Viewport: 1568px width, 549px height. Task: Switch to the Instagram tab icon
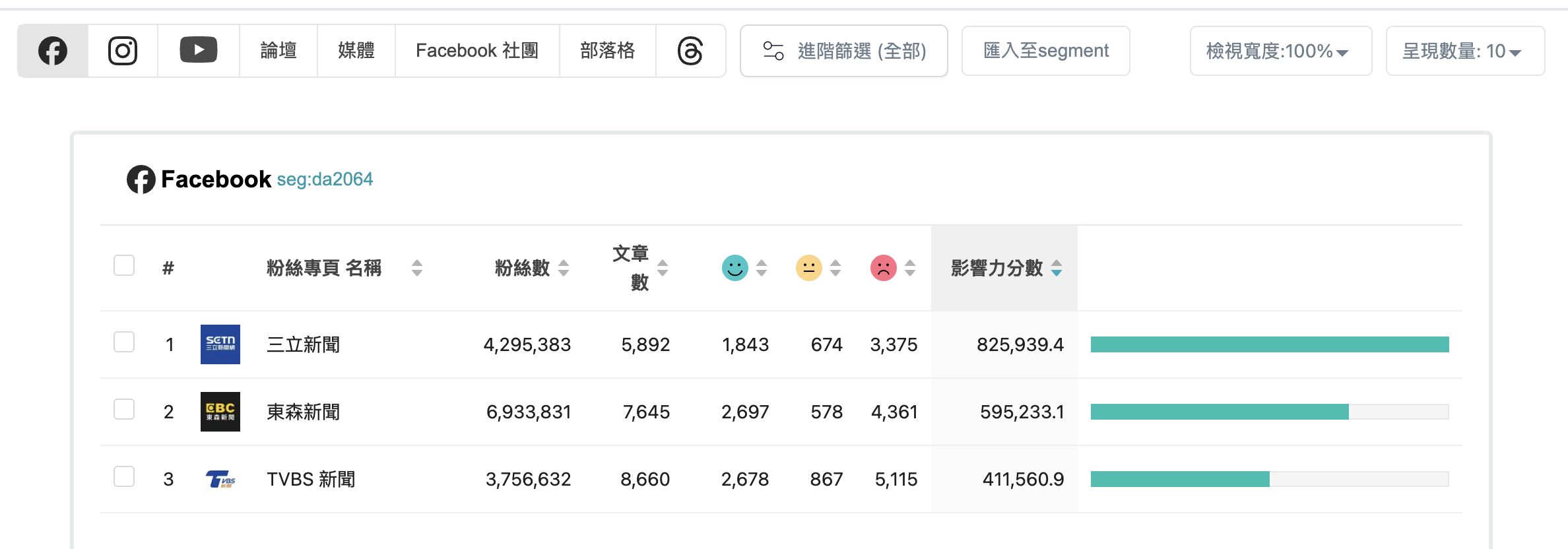(123, 51)
